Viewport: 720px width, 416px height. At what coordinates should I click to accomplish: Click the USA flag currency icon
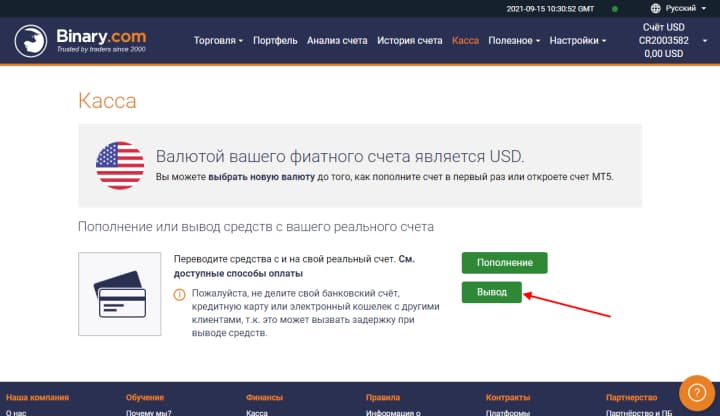(120, 165)
